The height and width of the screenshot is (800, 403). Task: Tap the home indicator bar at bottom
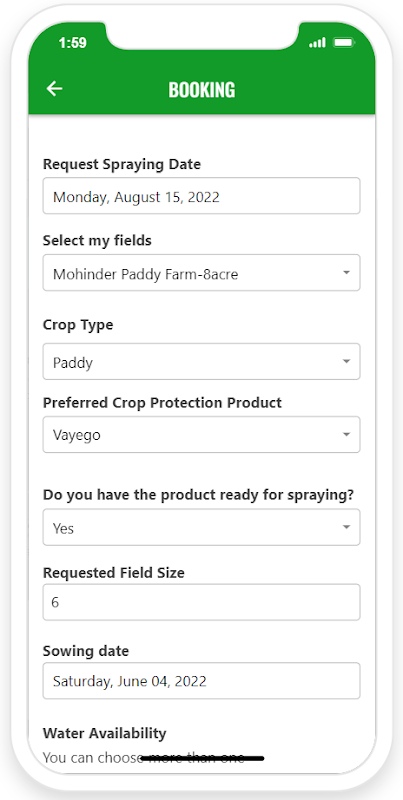202,759
